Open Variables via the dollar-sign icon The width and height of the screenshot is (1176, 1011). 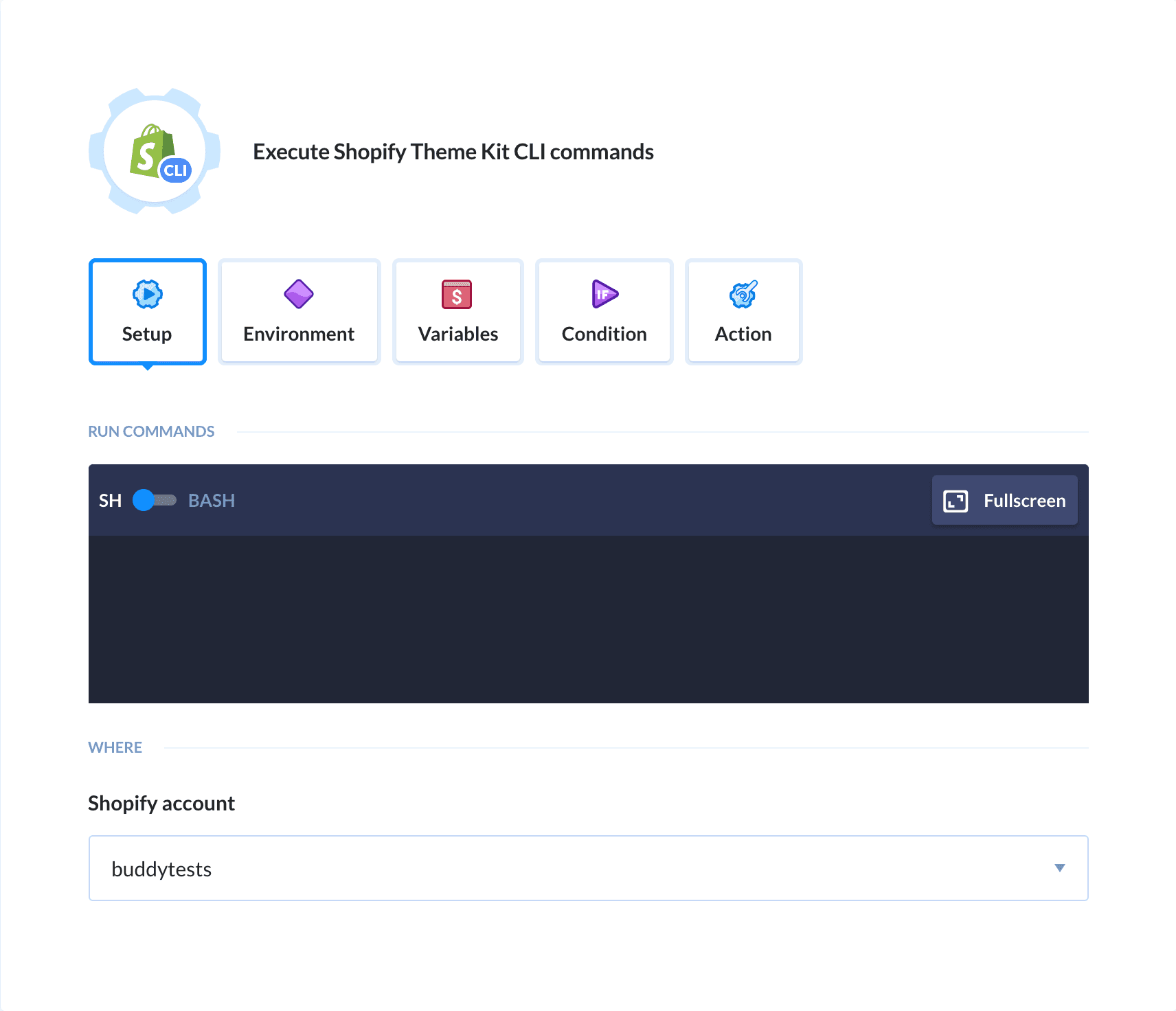click(457, 294)
